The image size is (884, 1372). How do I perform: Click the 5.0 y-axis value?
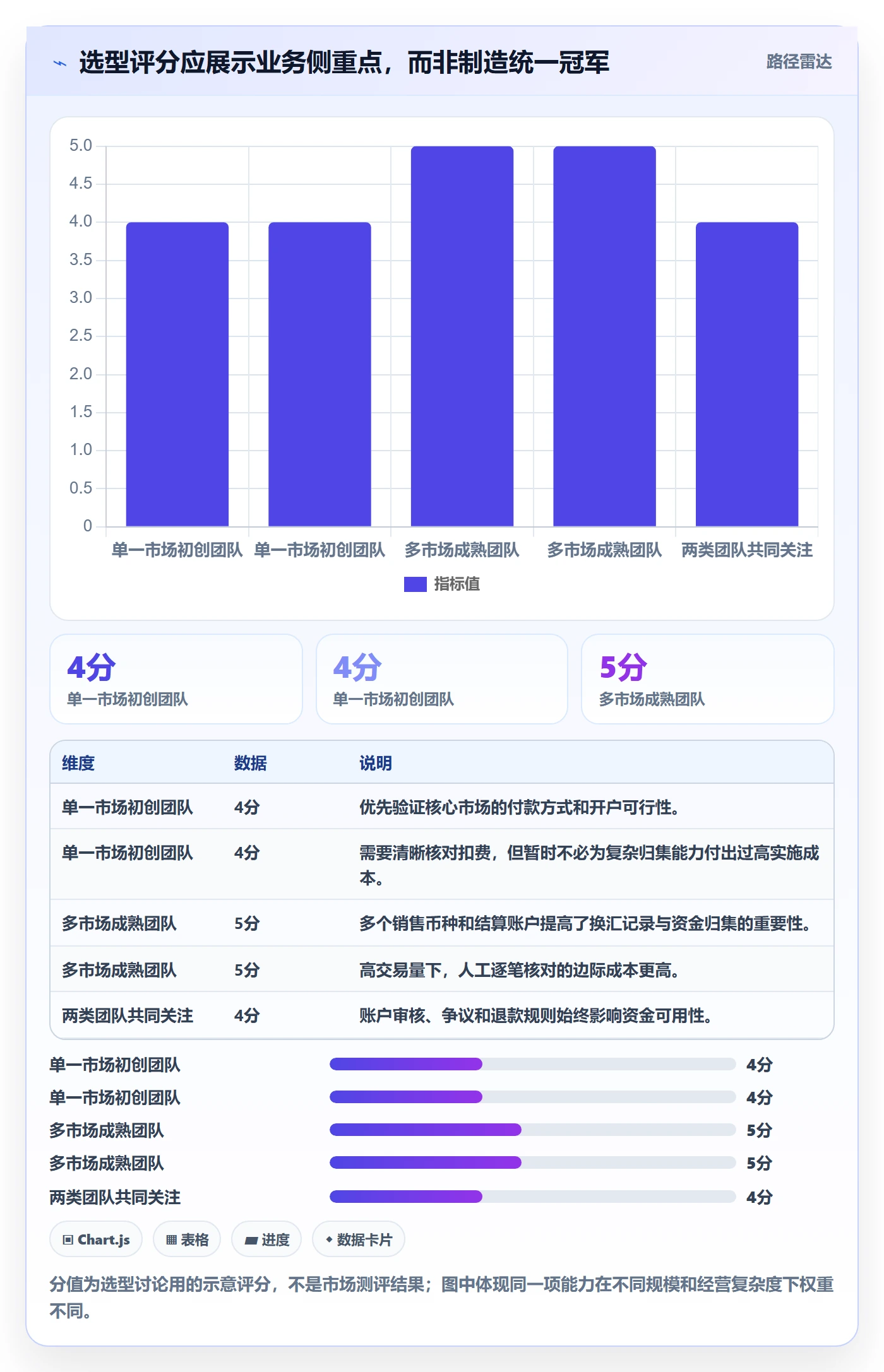click(81, 146)
